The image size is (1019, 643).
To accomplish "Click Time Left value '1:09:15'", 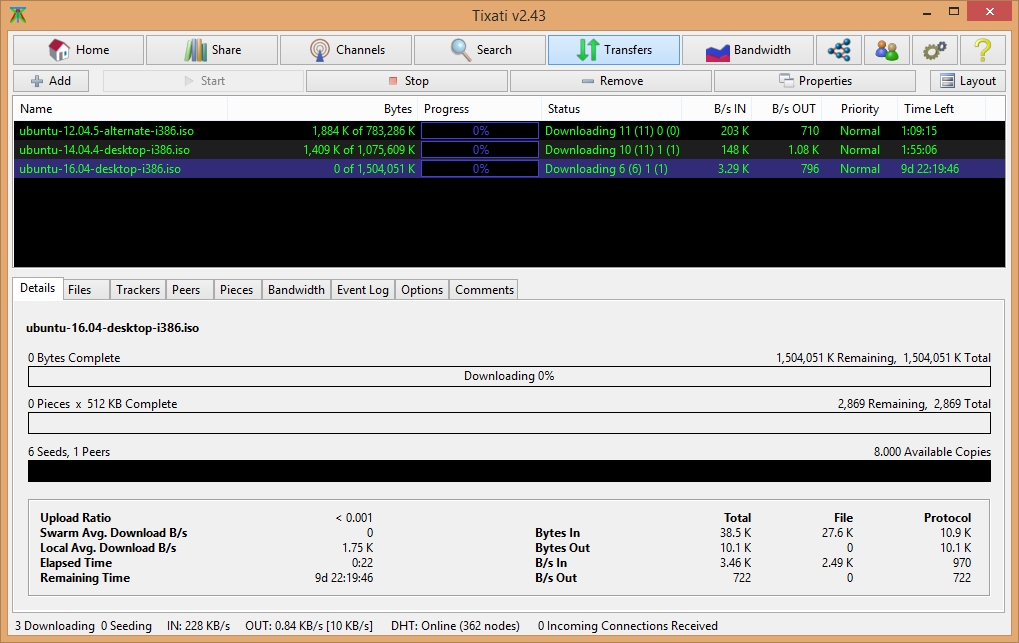I will 919,131.
